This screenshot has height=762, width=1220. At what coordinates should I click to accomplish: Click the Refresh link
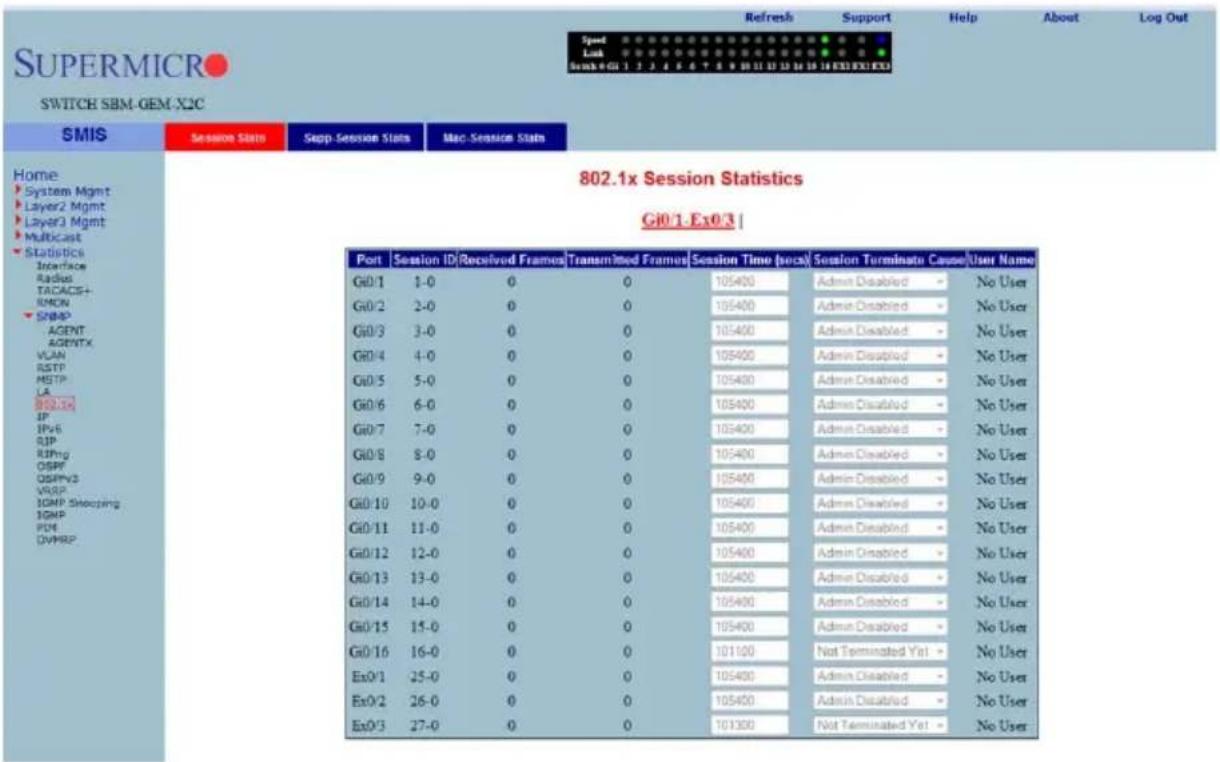(769, 18)
